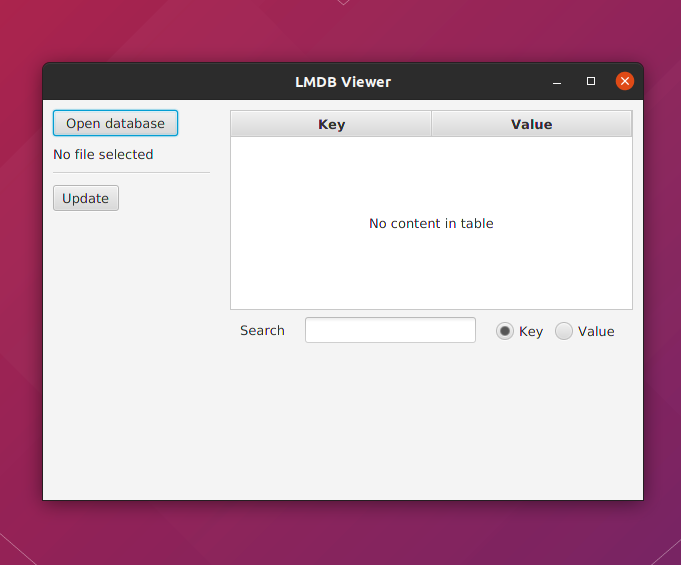Click the Update button

[x=86, y=198]
